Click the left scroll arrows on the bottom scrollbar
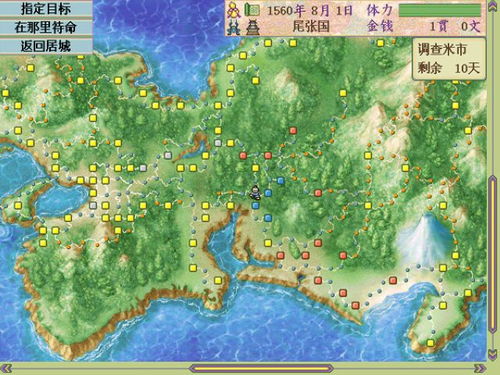Screen dimensions: 500x375 pyautogui.click(x=7, y=369)
